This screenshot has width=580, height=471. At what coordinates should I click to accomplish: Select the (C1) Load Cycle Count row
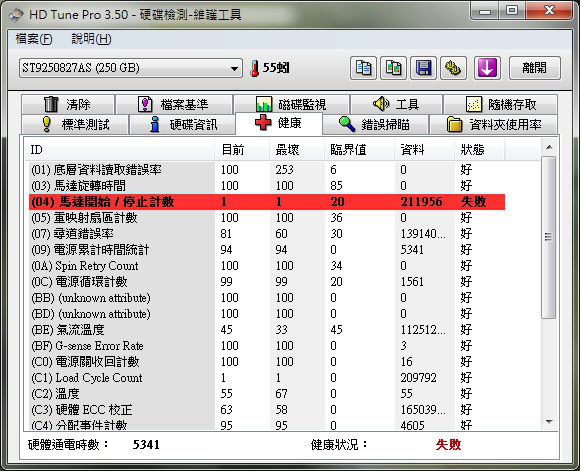click(x=267, y=378)
